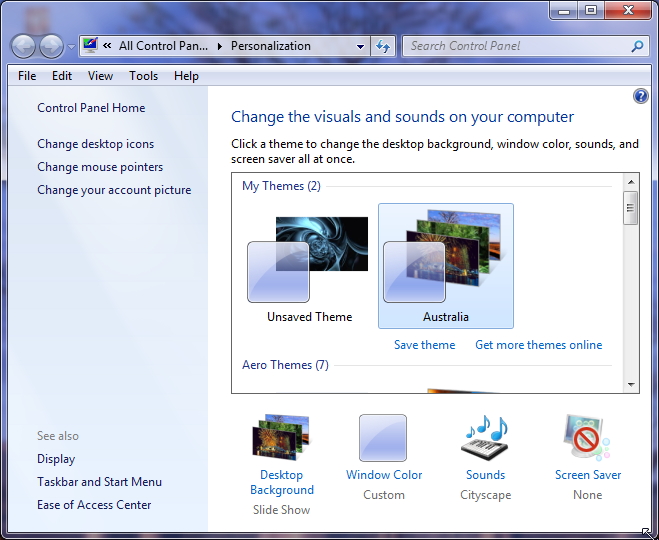659x540 pixels.
Task: Open Ease of Access Center link
Action: coord(94,505)
